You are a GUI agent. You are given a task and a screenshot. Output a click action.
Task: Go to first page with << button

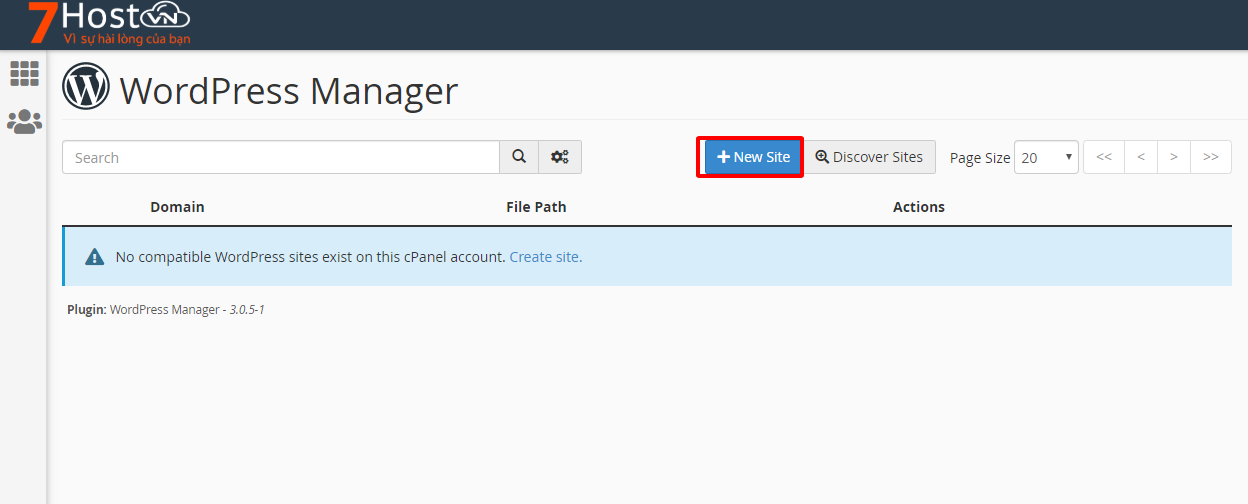click(x=1104, y=157)
